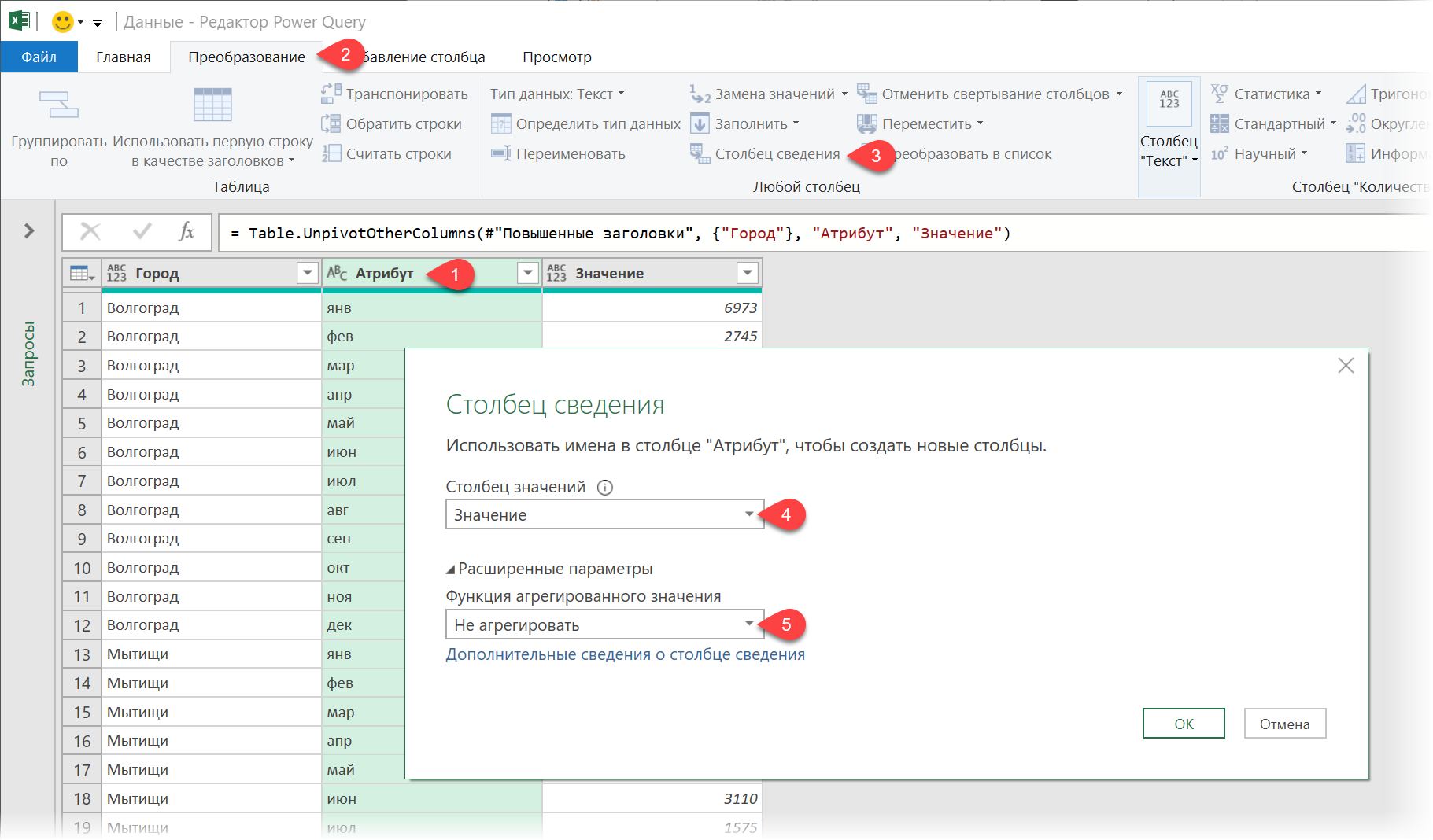The height and width of the screenshot is (840, 1433).
Task: Open the quick access toolbar dropdown arrow
Action: 98,23
